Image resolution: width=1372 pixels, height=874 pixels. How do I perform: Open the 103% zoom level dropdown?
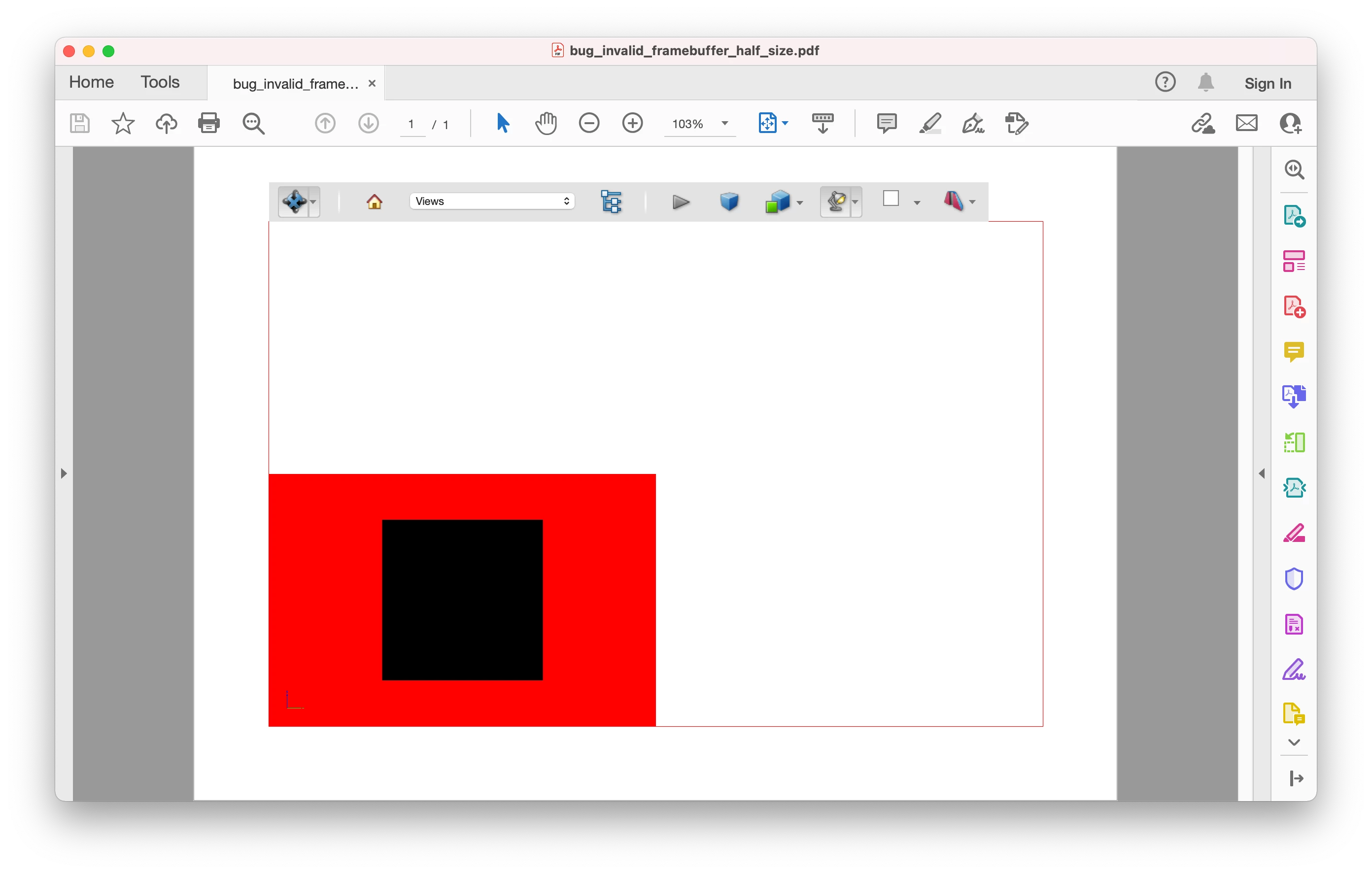[x=725, y=124]
